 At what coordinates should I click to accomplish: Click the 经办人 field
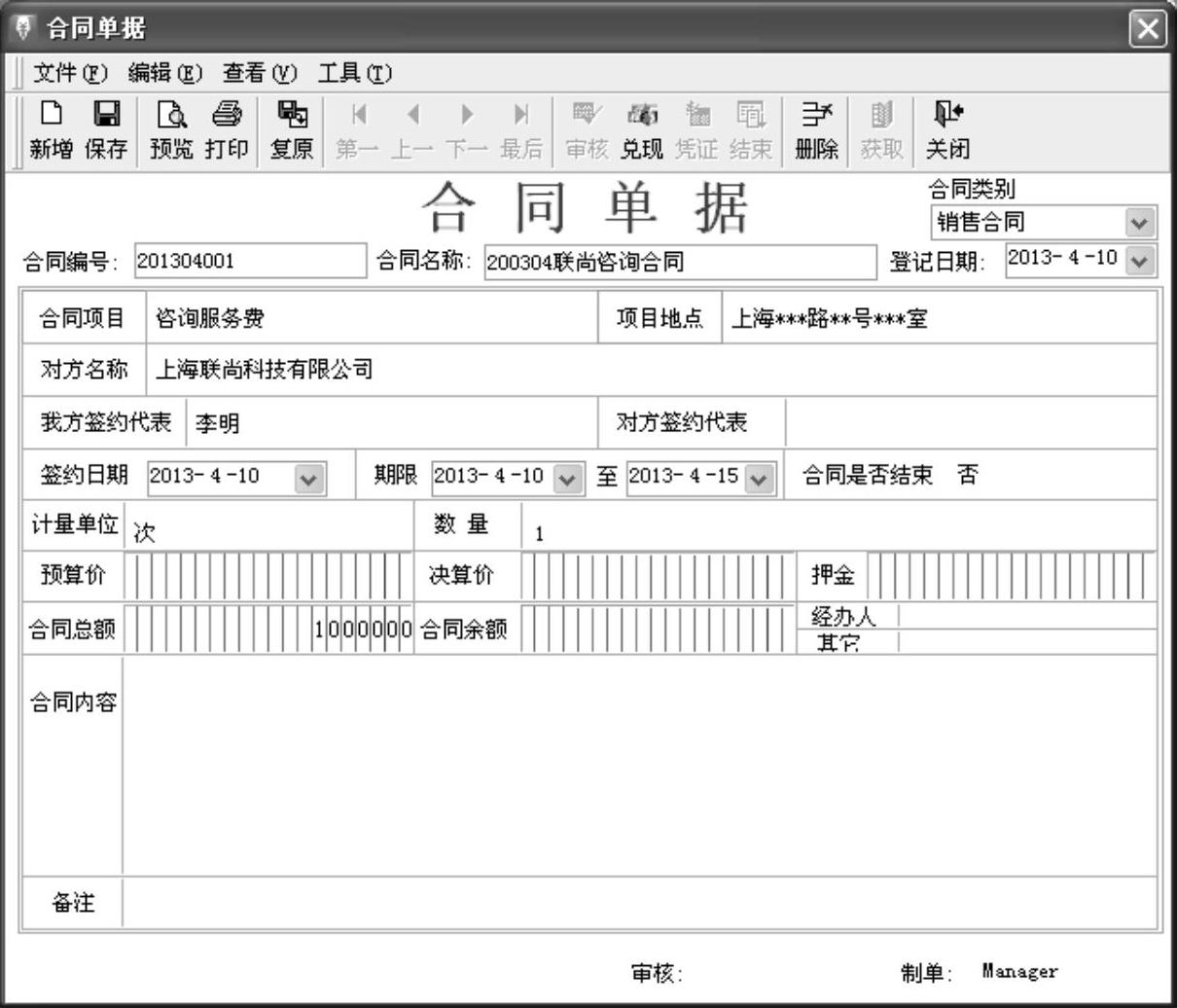click(1027, 616)
